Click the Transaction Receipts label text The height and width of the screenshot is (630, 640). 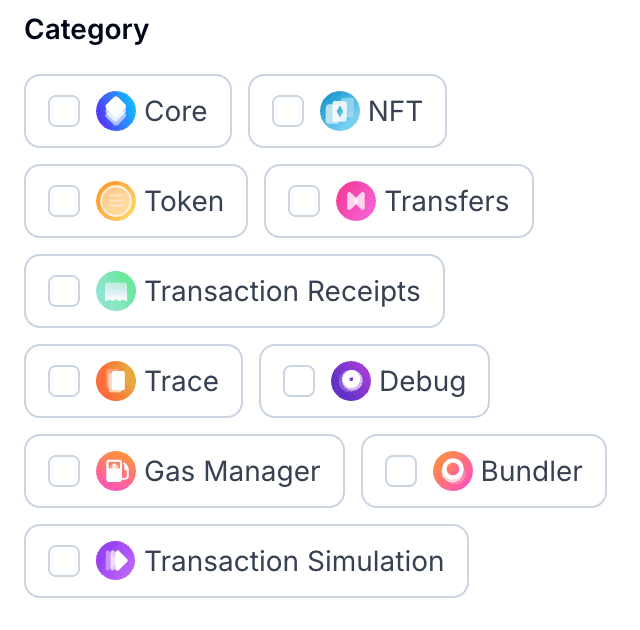click(282, 291)
